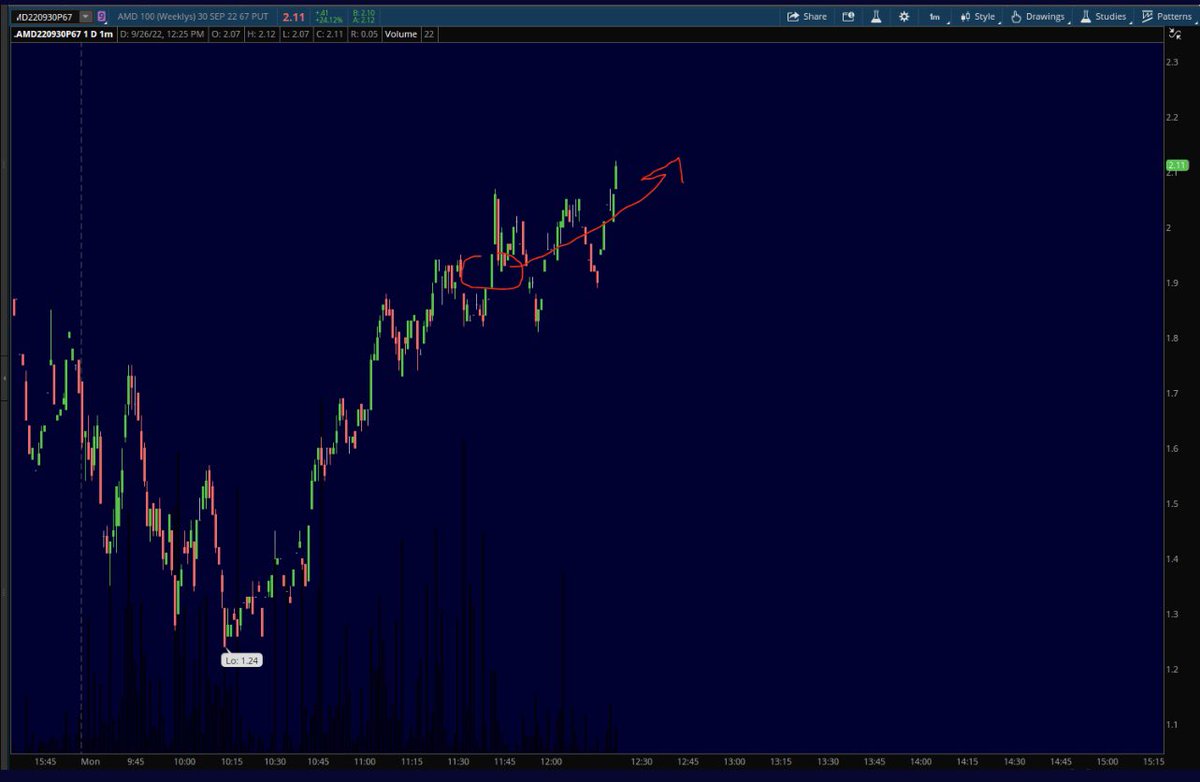Click the 2.2 price axis label
The image size is (1200, 782).
1173,117
